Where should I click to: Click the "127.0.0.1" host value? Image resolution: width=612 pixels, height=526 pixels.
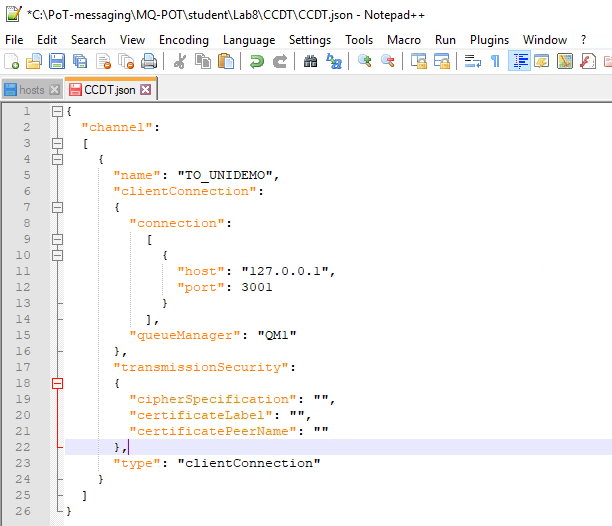[285, 271]
